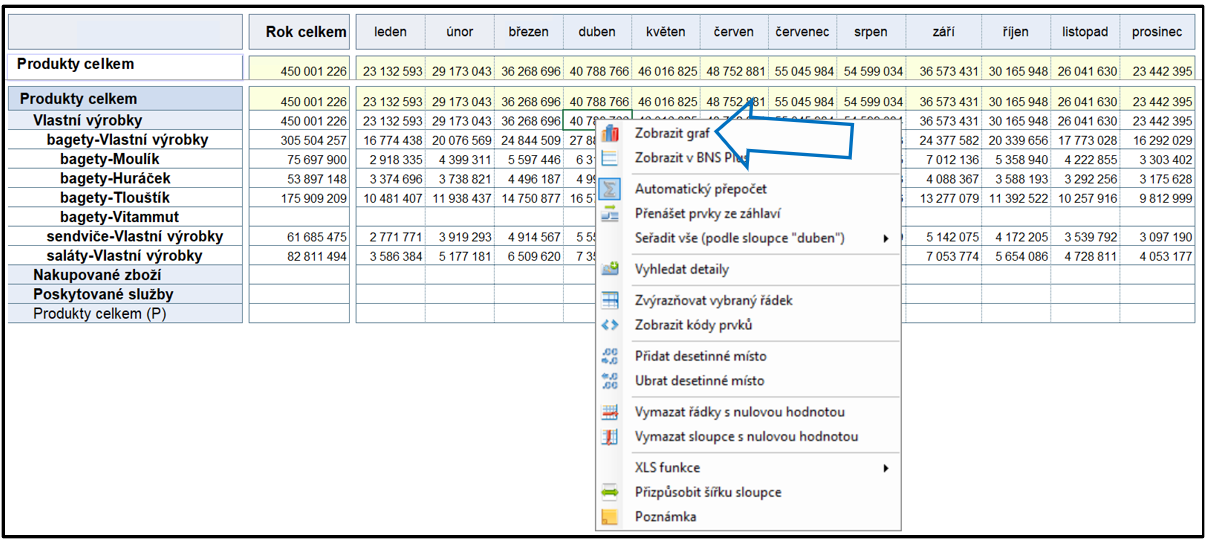Image resolution: width=1207 pixels, height=541 pixels.
Task: Click the November cell 10 257 916
Action: (x=1085, y=198)
